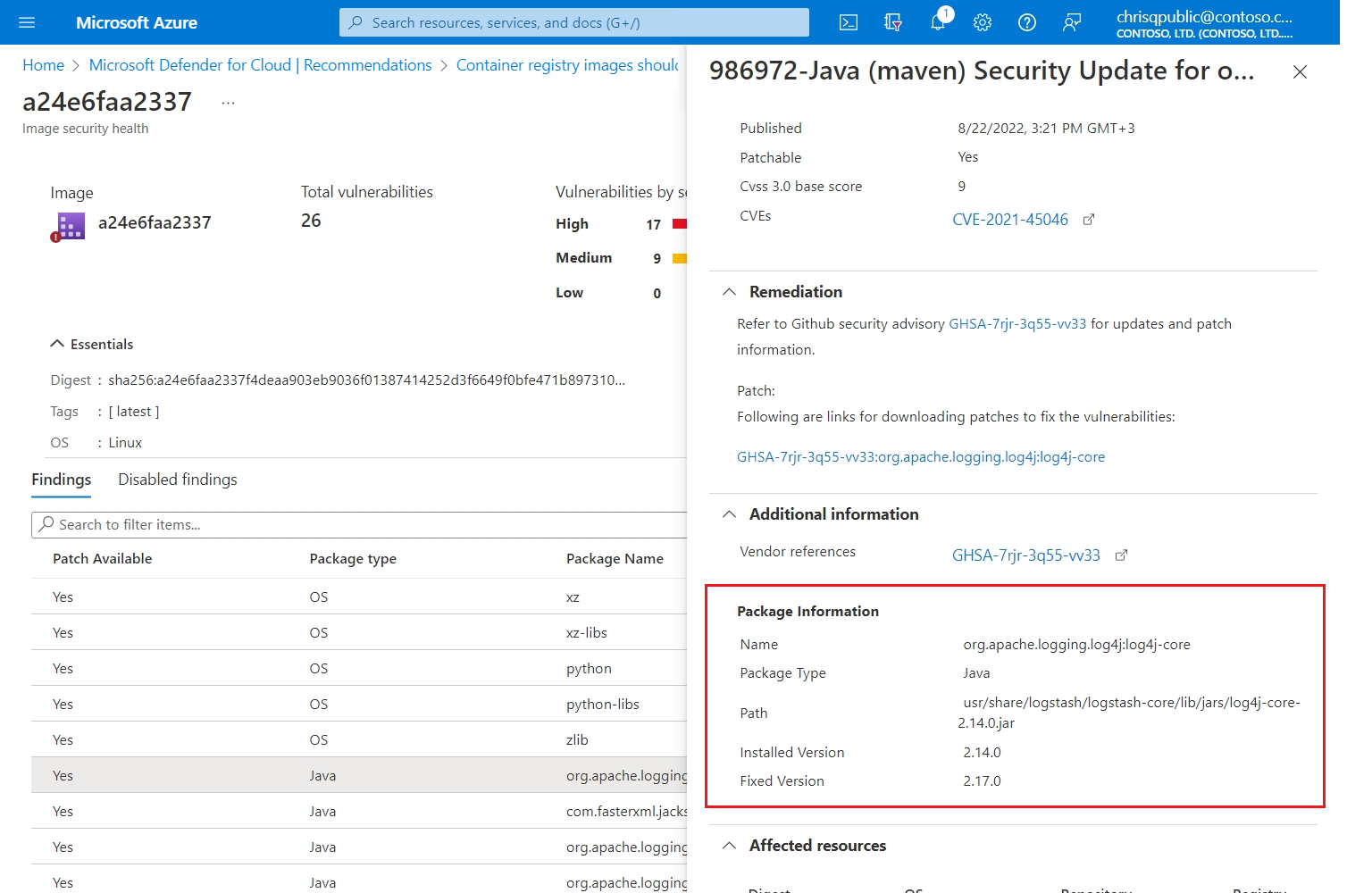Click the red High severity bar
Viewport: 1372px width, 893px height.
[680, 224]
